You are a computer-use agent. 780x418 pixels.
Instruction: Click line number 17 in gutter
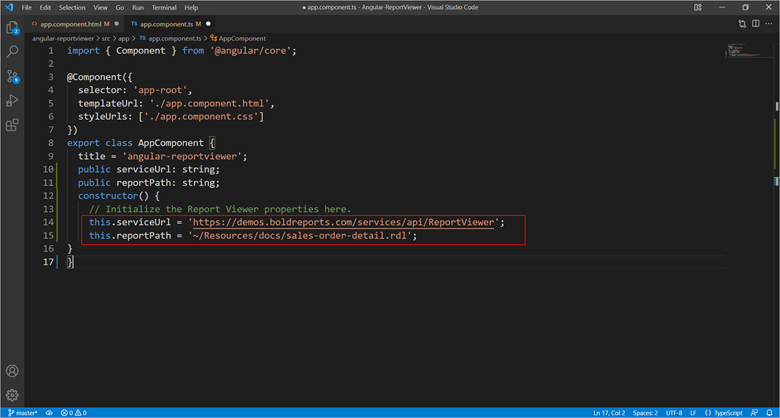(x=48, y=262)
